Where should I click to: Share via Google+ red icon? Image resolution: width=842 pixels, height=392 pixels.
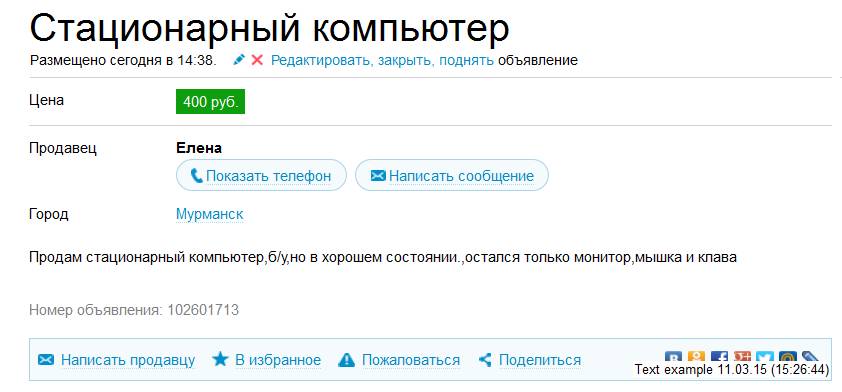742,357
